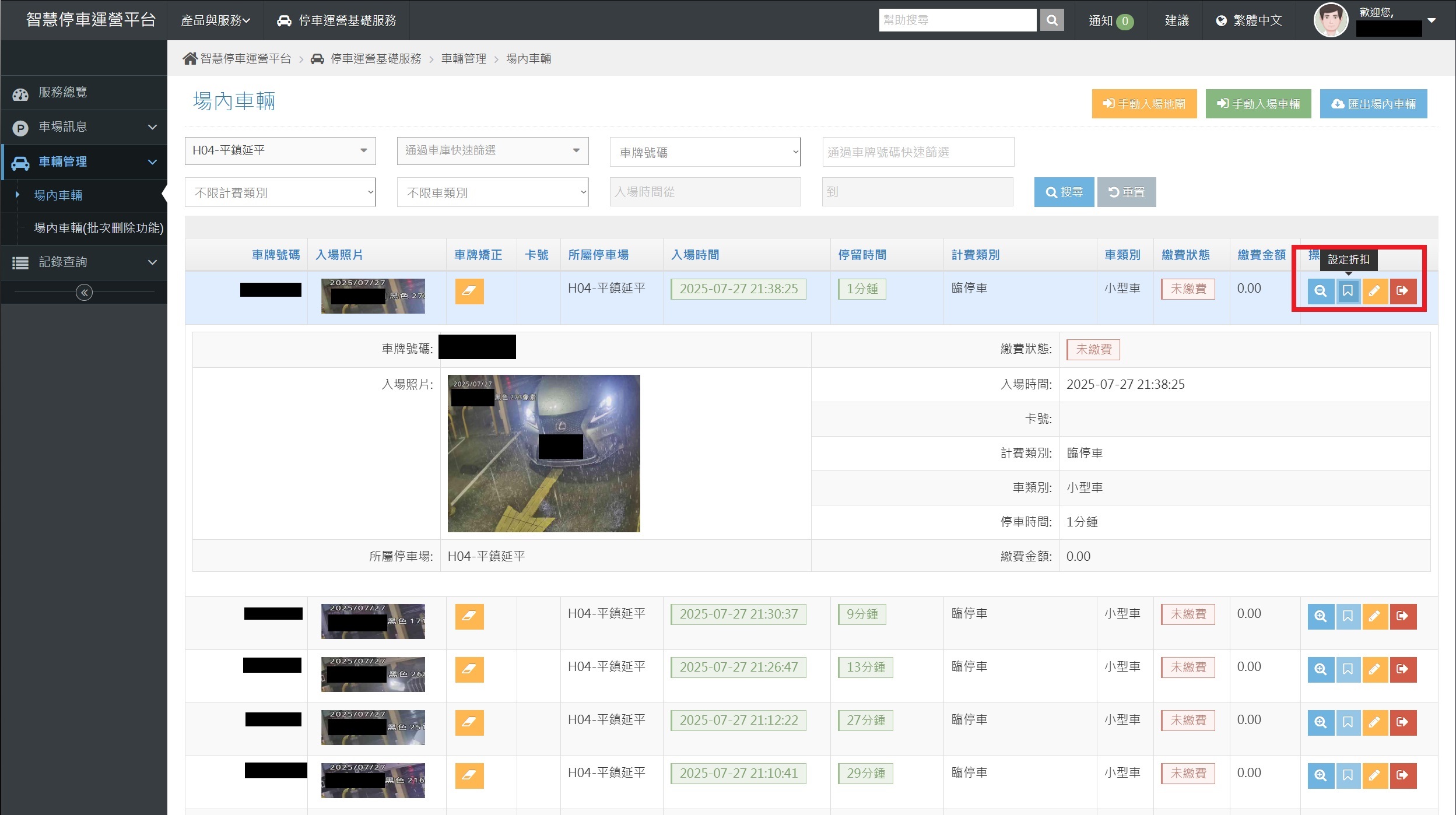Open the H04-平鎮延平 parking lot dropdown

[x=280, y=151]
